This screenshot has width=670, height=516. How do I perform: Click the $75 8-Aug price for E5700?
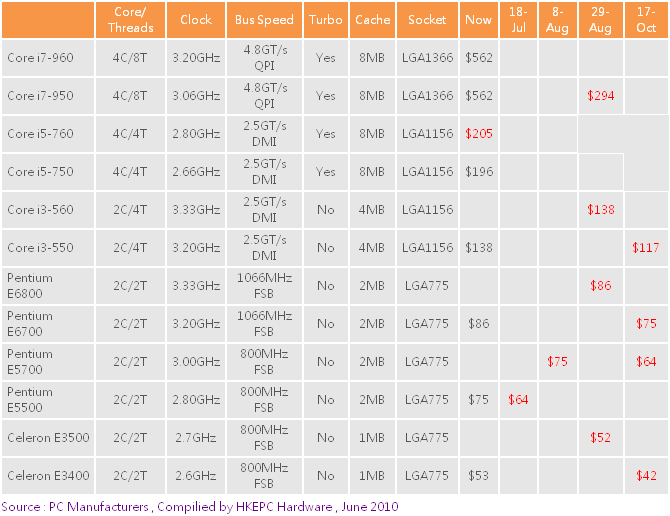[x=557, y=362]
